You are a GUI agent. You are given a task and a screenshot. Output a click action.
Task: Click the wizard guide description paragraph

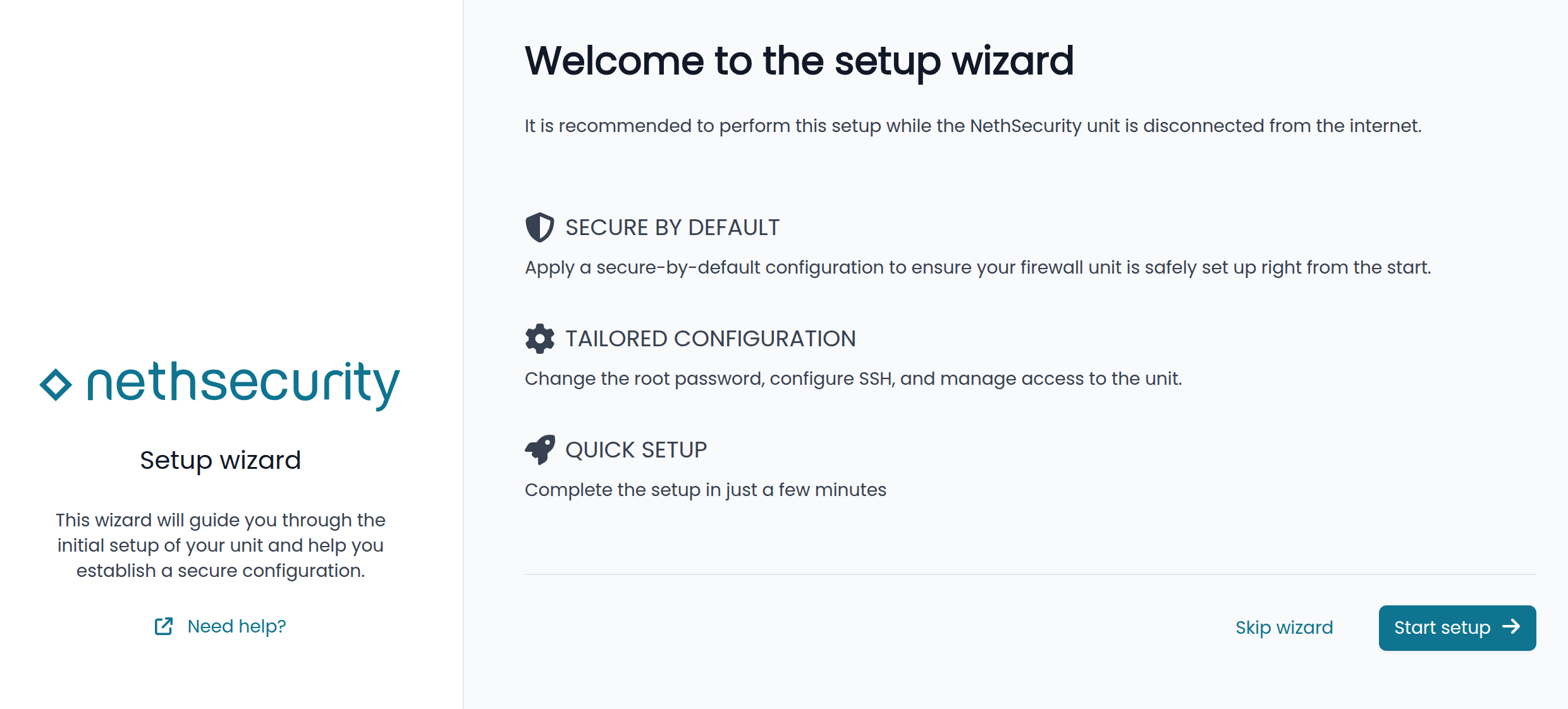(220, 545)
